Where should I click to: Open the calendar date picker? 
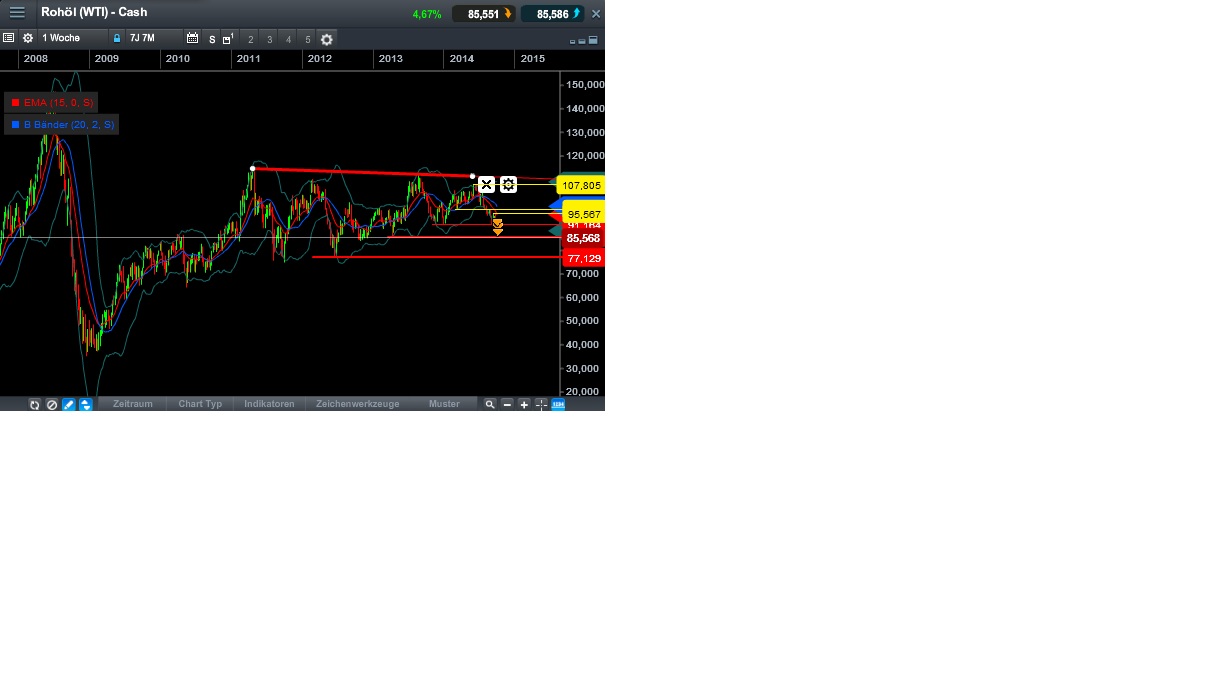192,38
